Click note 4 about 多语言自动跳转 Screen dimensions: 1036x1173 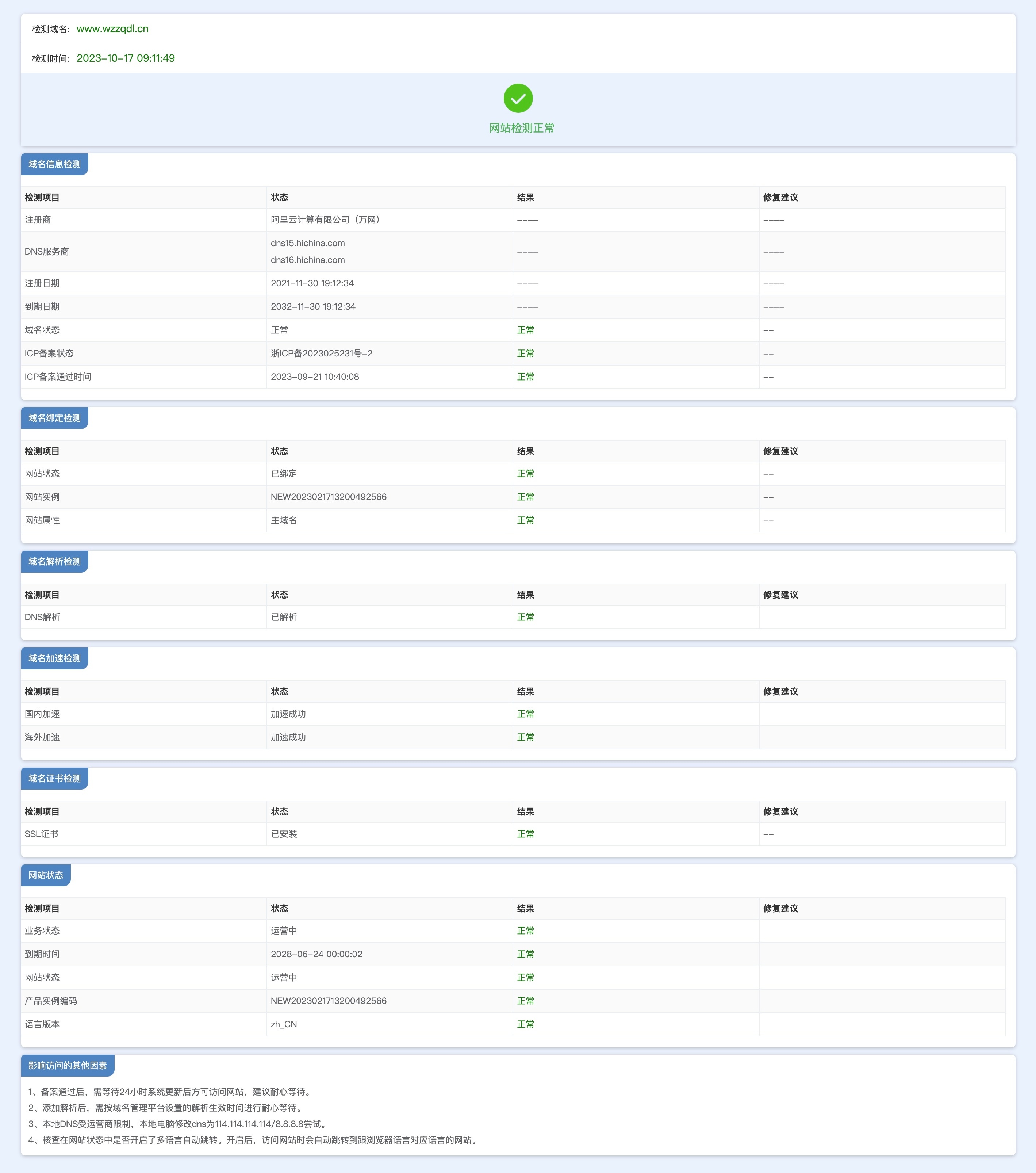coord(254,1140)
